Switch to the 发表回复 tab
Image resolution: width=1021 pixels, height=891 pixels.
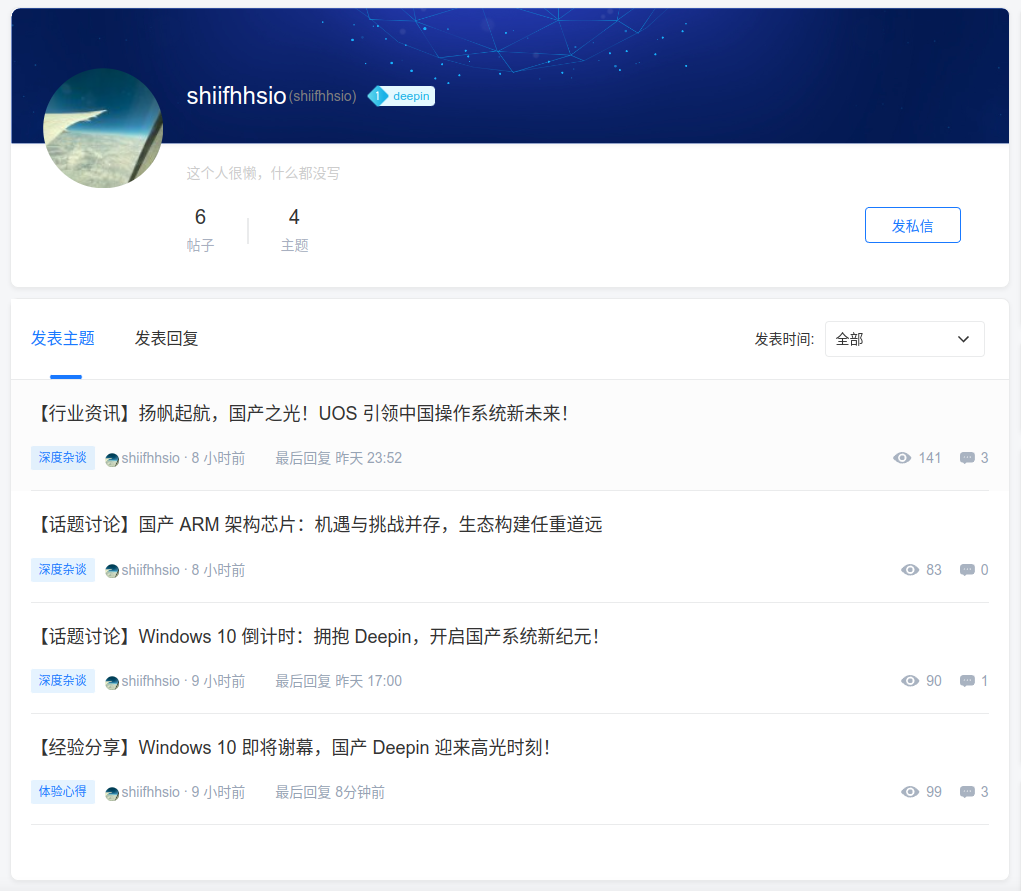pos(166,339)
